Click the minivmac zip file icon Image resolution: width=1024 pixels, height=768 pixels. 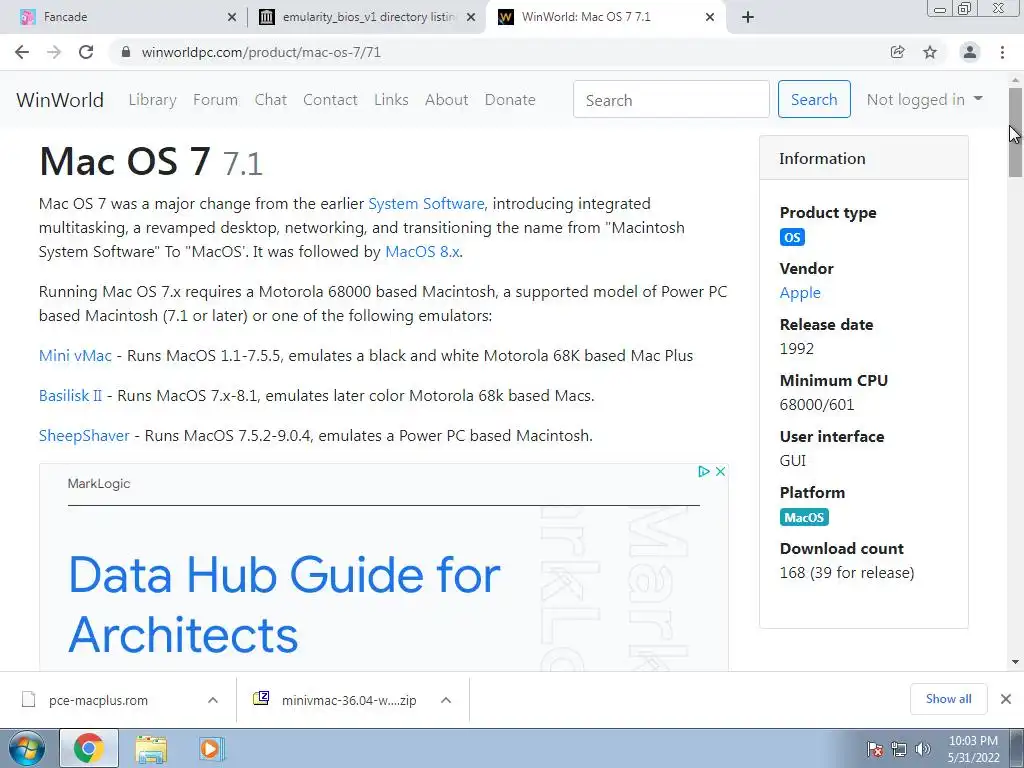[x=261, y=699]
